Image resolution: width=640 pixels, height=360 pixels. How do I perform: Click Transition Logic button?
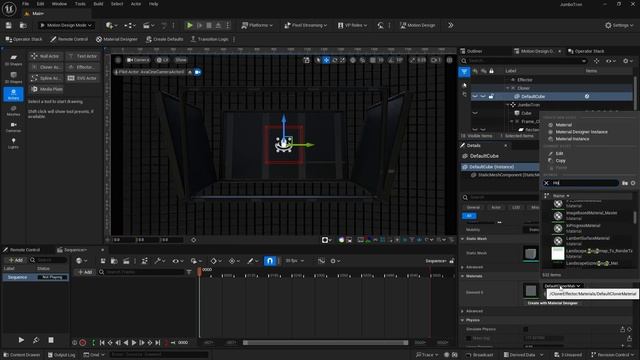click(209, 39)
